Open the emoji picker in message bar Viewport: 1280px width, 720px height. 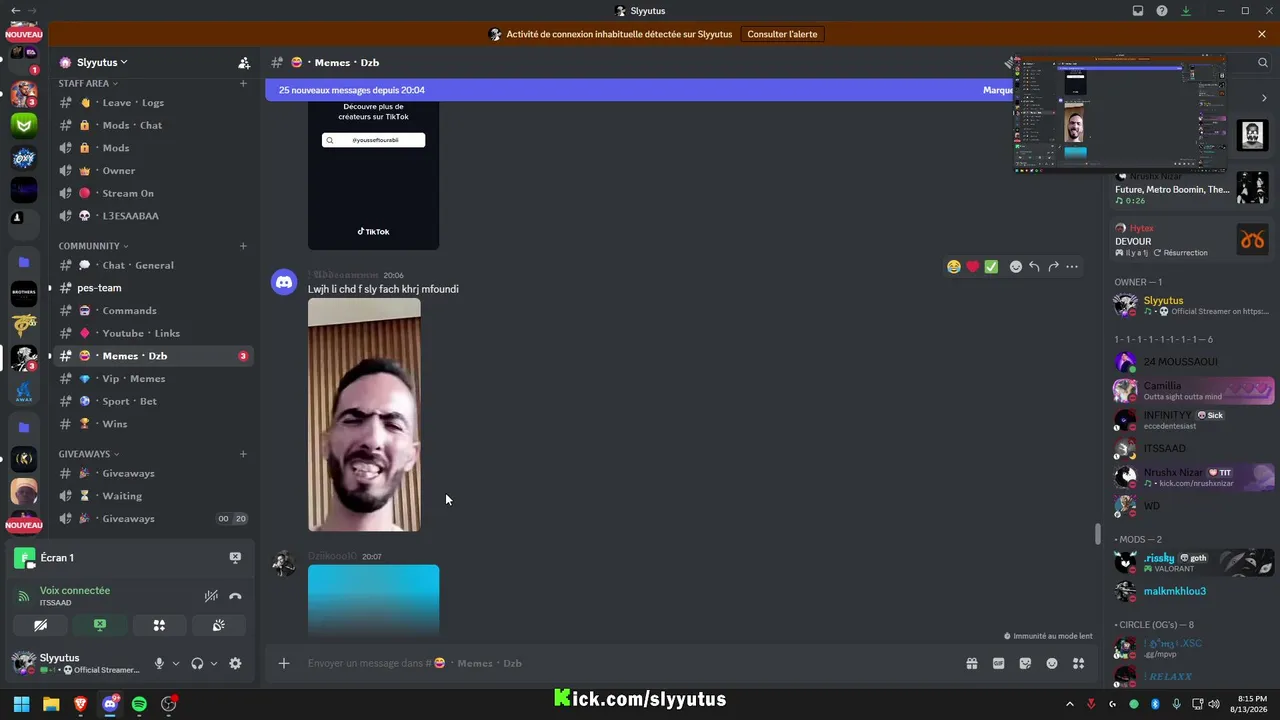tap(1052, 663)
